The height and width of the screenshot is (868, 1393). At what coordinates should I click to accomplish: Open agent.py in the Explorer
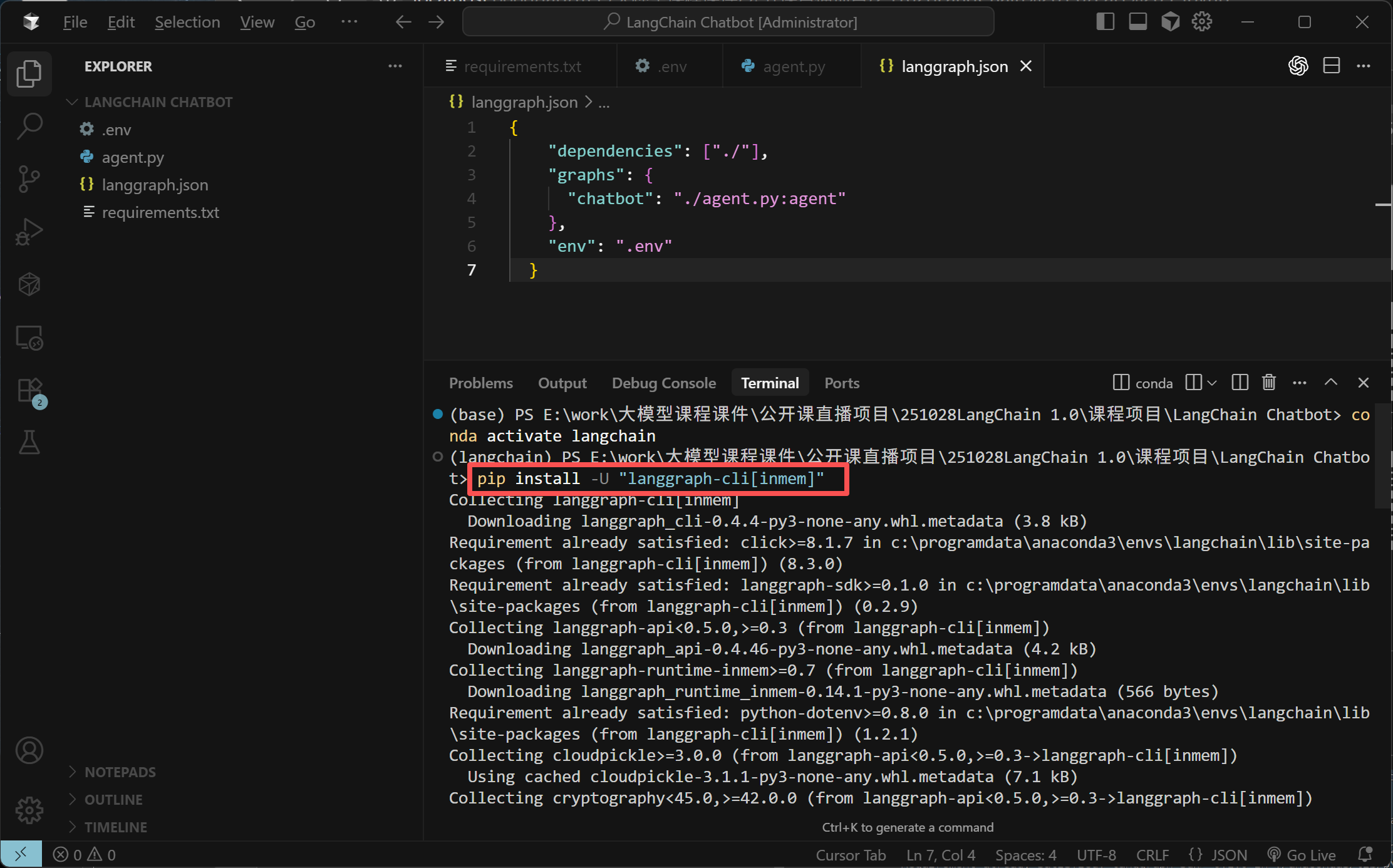click(x=133, y=157)
